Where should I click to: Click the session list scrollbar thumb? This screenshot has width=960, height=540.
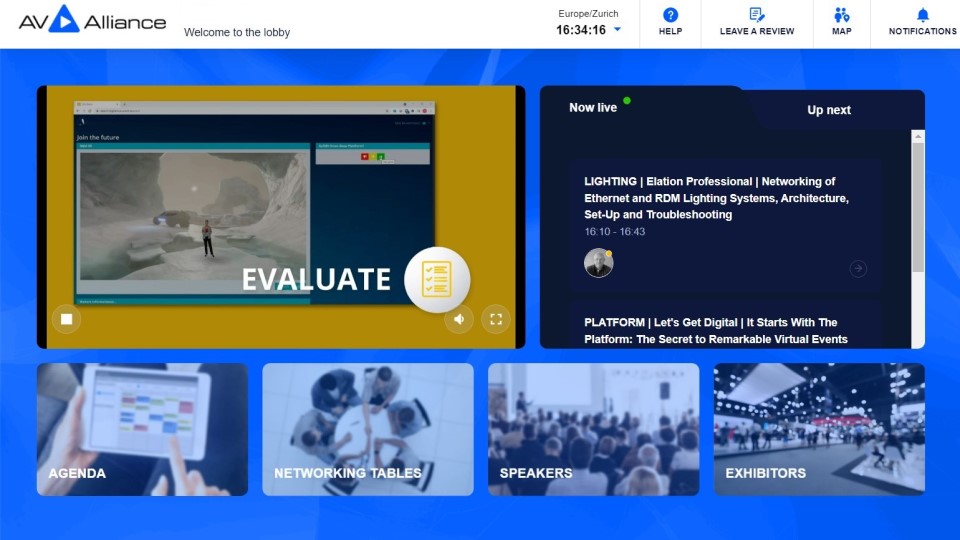click(x=918, y=207)
